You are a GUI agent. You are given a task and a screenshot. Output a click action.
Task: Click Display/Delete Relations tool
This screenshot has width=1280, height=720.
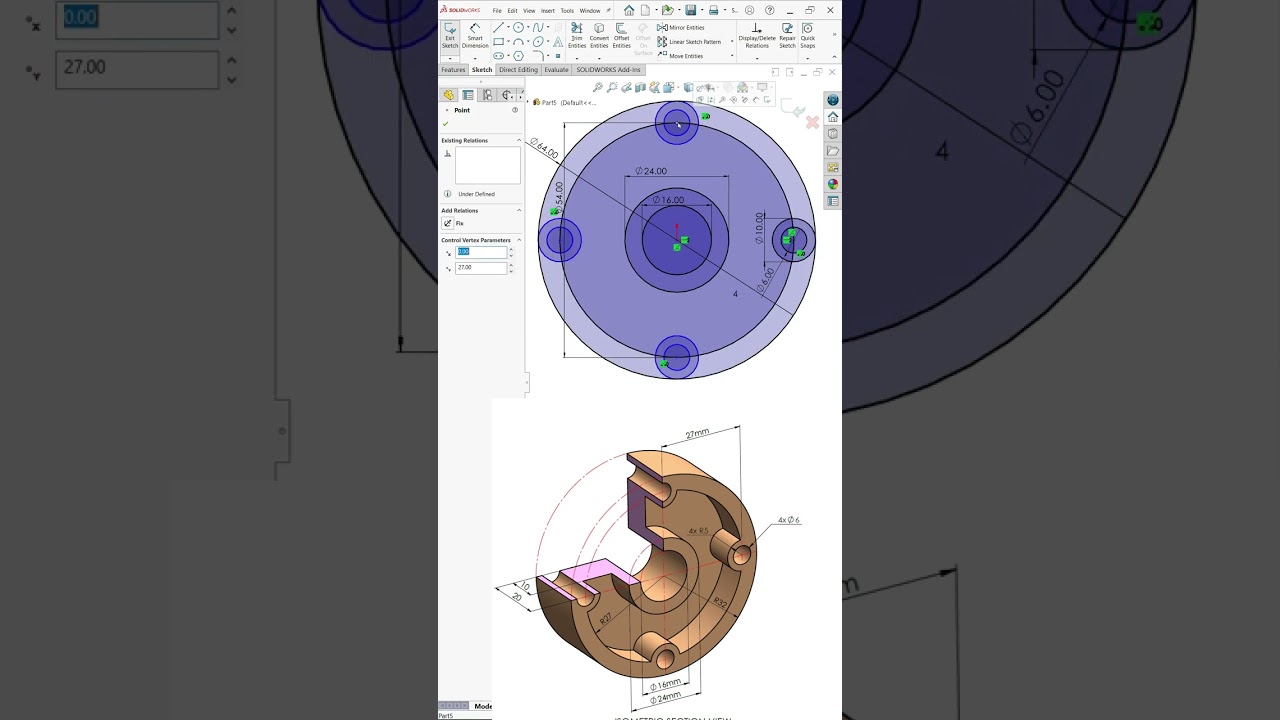(x=757, y=36)
